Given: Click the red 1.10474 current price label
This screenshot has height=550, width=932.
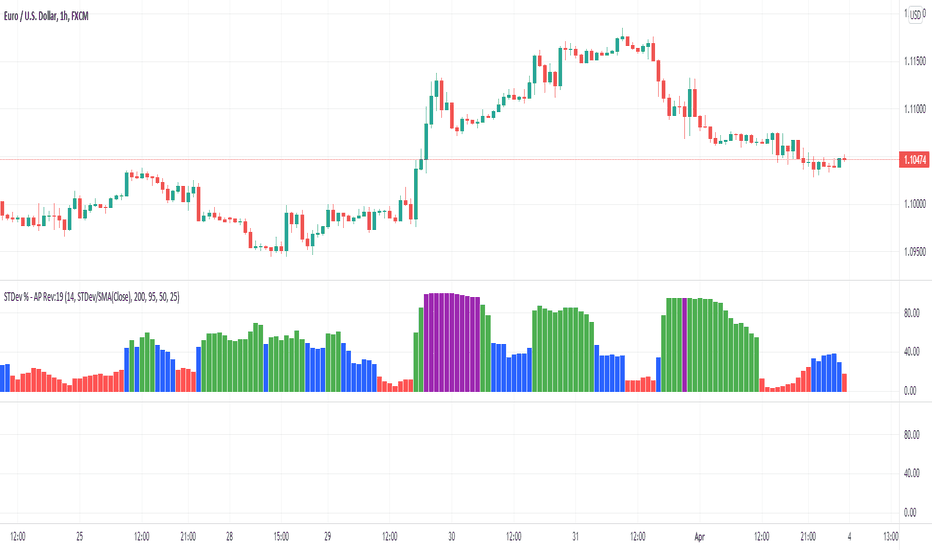Looking at the screenshot, I should click(914, 159).
